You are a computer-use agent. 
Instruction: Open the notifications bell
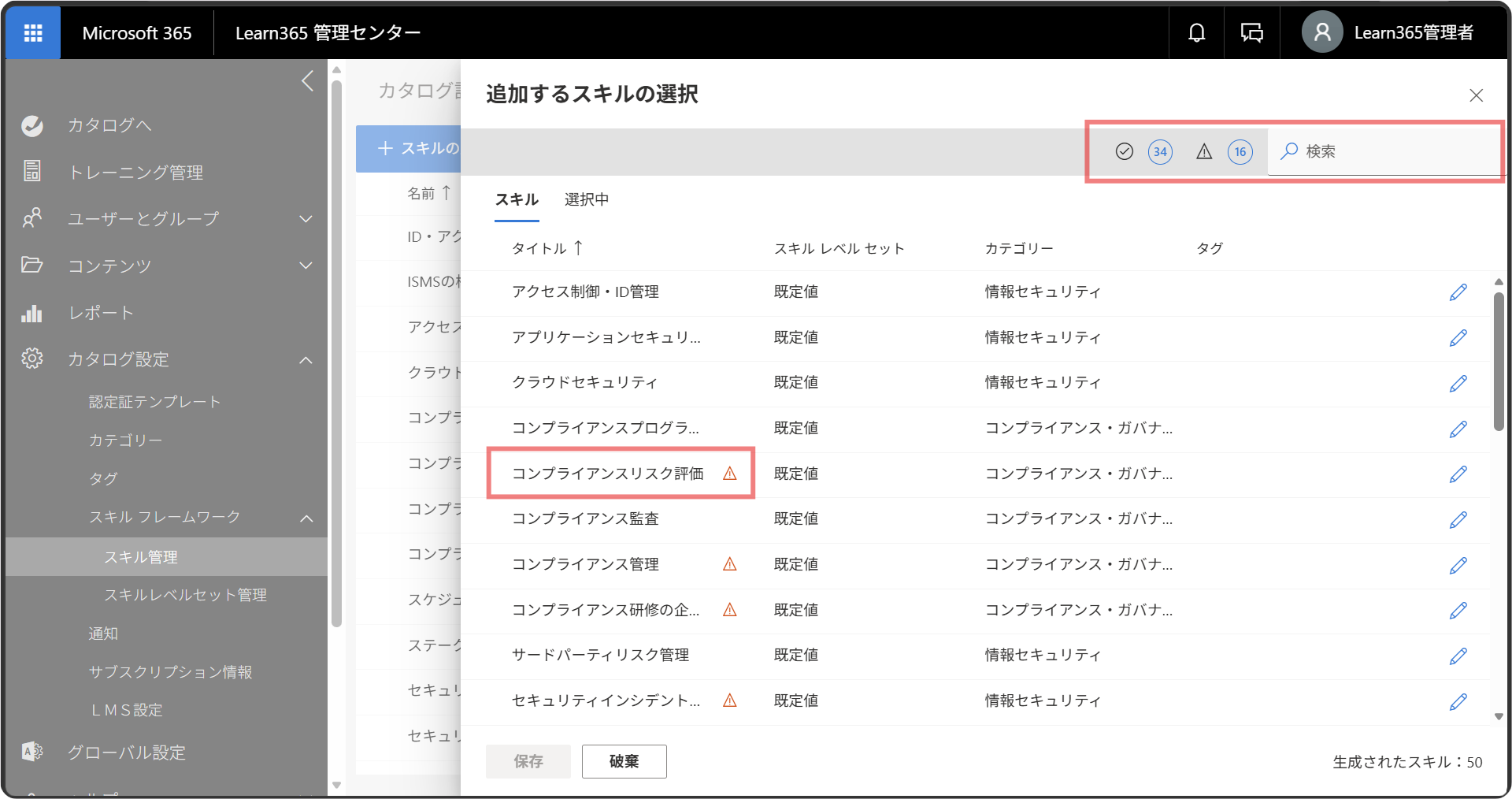[x=1196, y=32]
